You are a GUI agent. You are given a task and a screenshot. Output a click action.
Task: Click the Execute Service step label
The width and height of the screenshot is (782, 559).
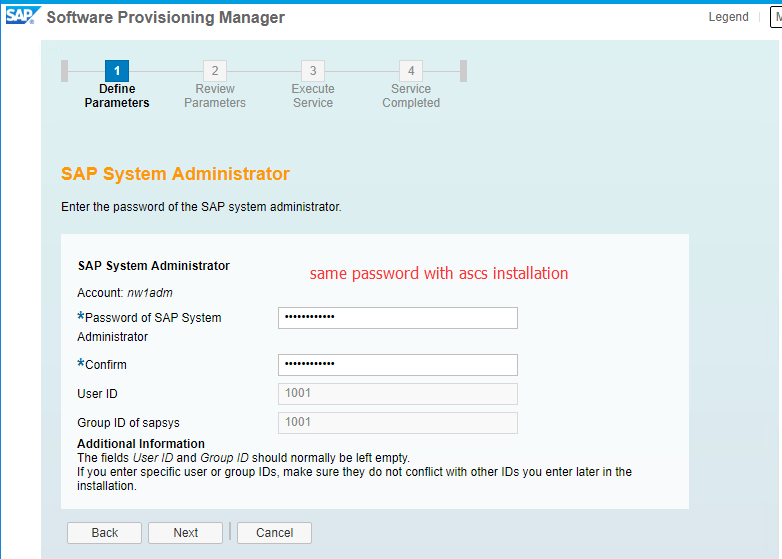pyautogui.click(x=313, y=96)
